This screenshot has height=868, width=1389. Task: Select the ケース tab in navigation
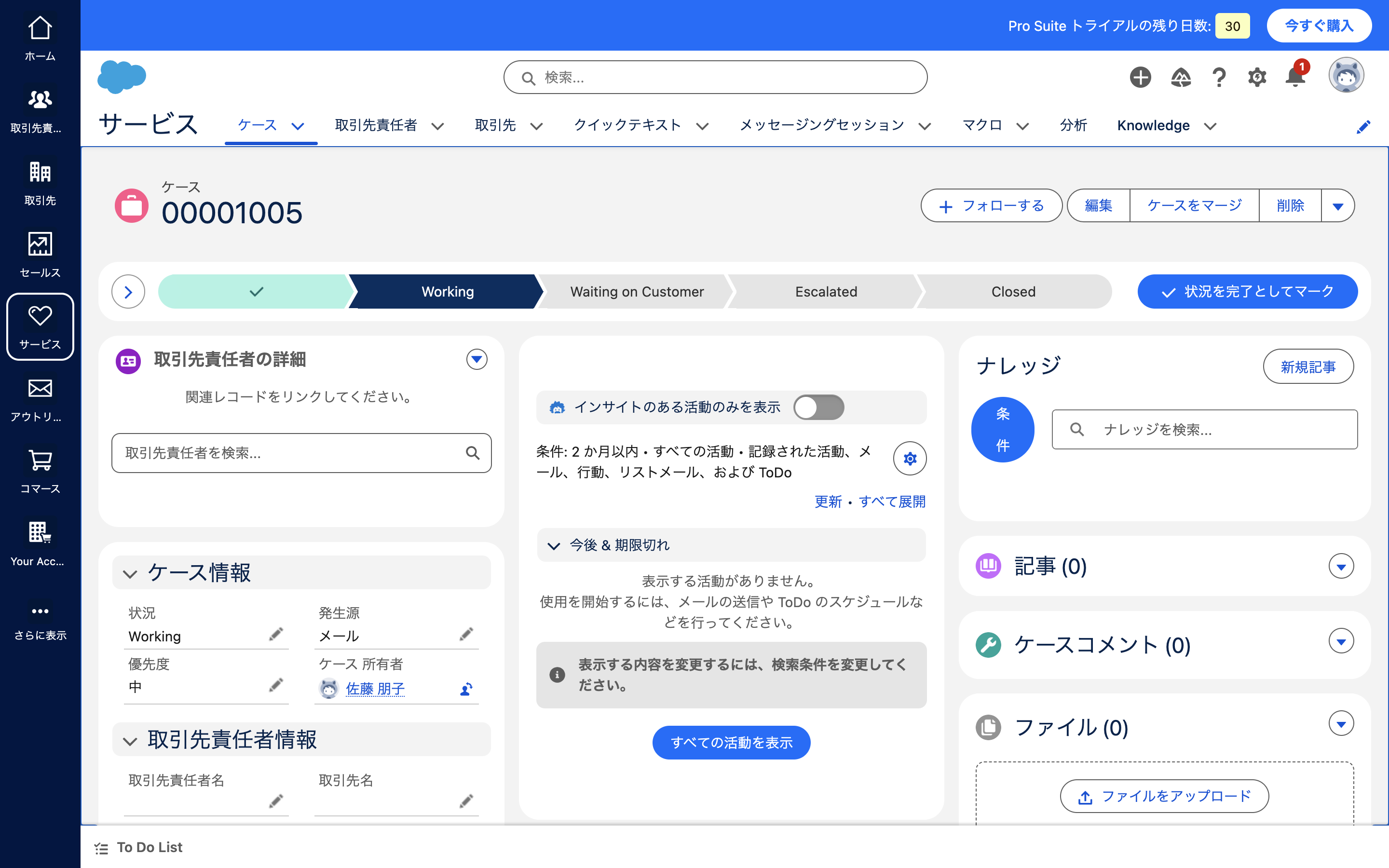[x=257, y=124]
